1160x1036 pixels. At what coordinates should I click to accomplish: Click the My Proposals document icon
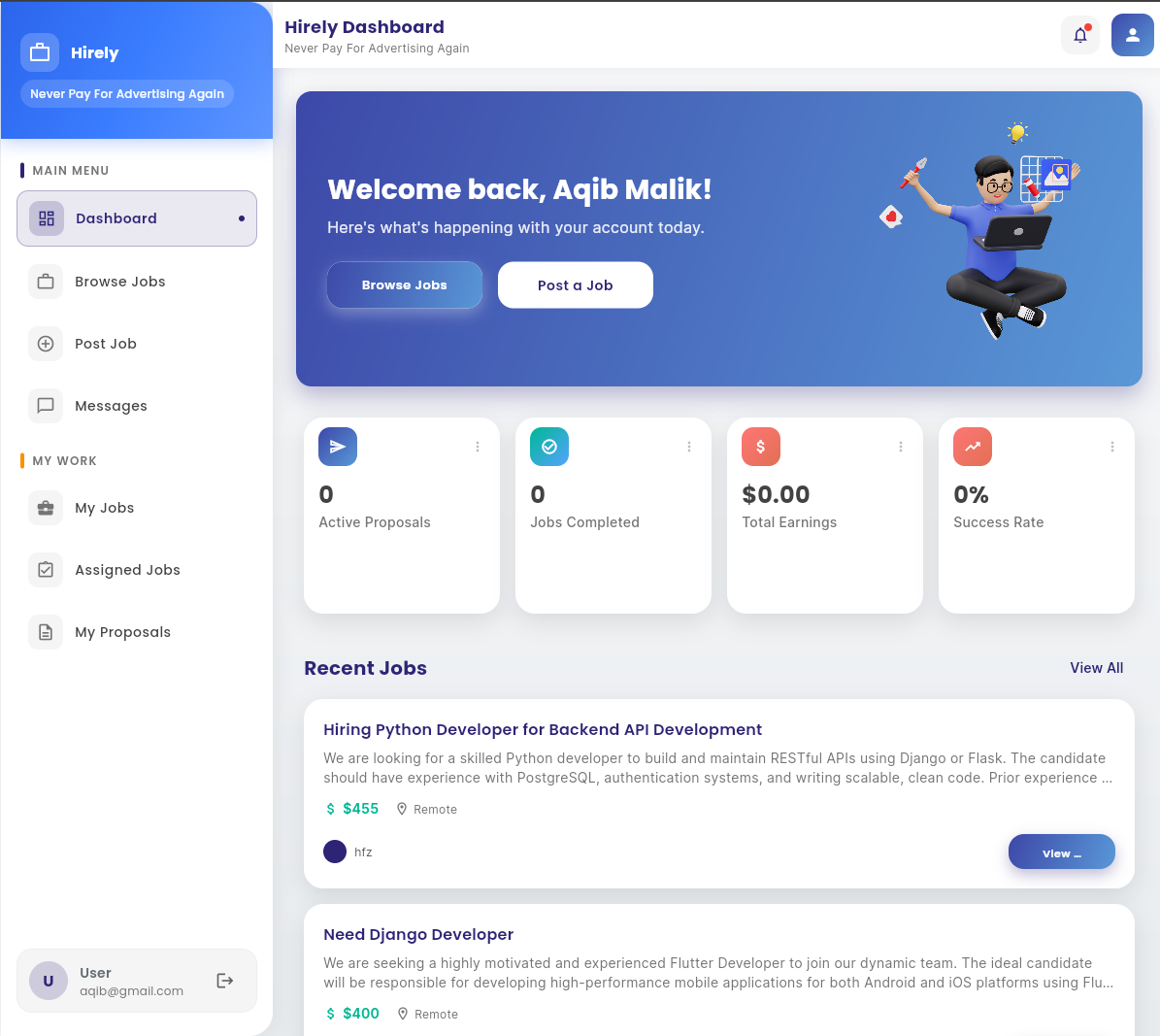pyautogui.click(x=46, y=632)
